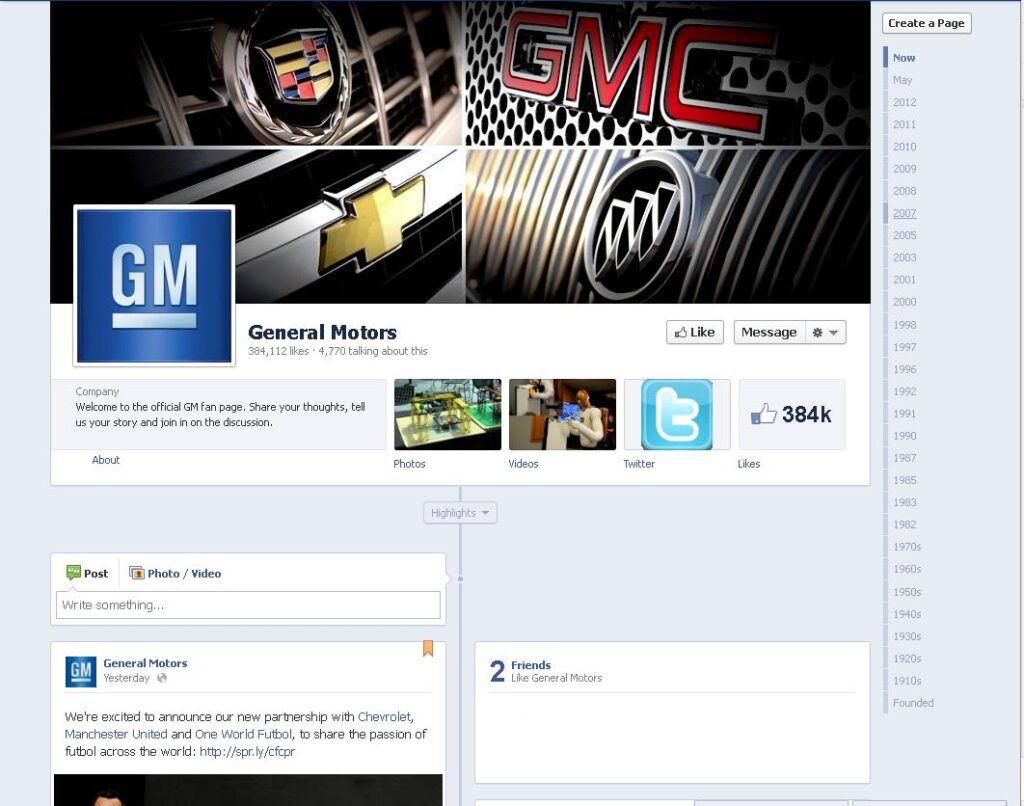Image resolution: width=1024 pixels, height=806 pixels.
Task: Open the Videos thumbnail
Action: (562, 414)
